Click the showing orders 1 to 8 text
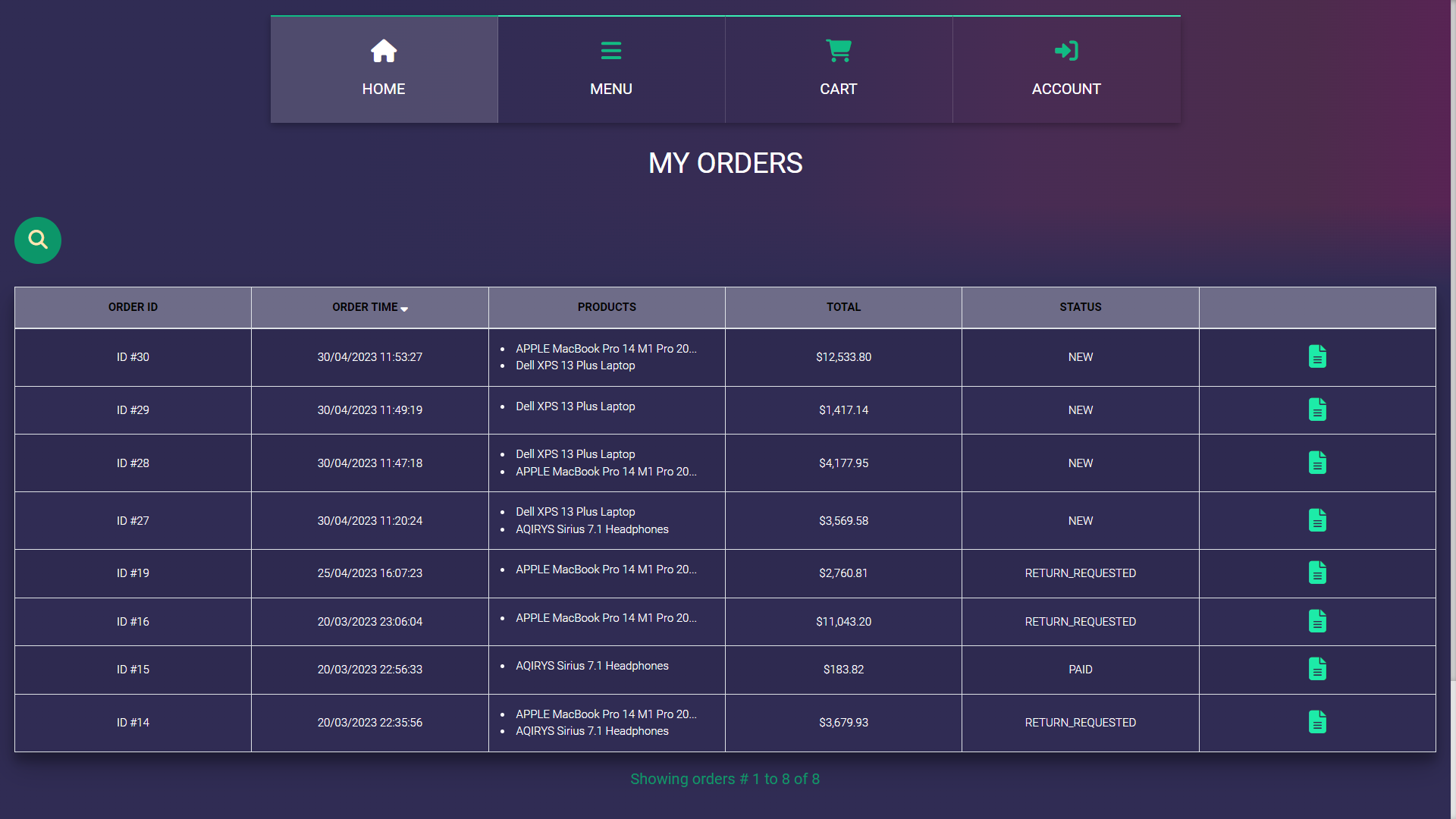The width and height of the screenshot is (1456, 819). [x=725, y=778]
